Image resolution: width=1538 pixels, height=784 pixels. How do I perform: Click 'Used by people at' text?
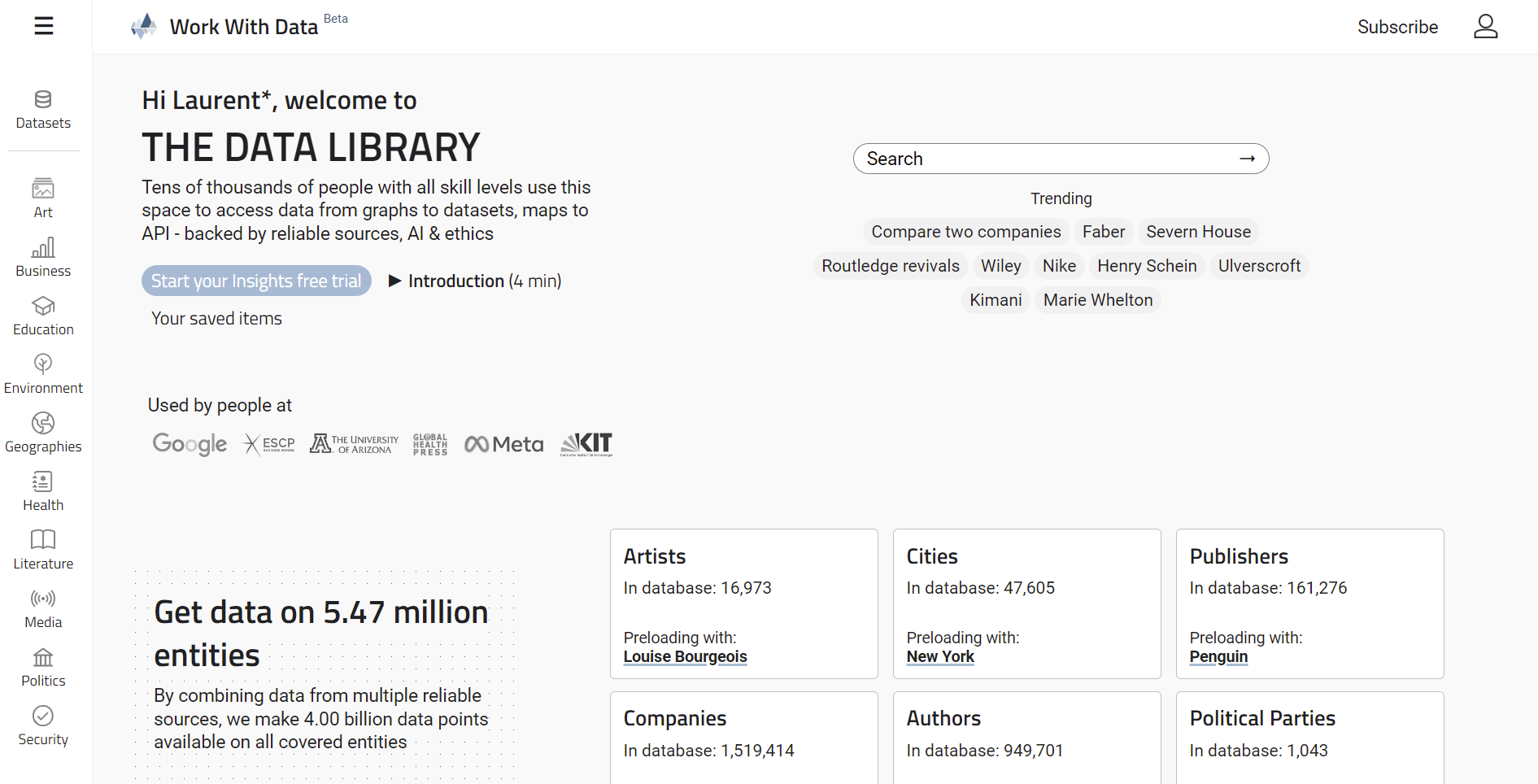(220, 405)
